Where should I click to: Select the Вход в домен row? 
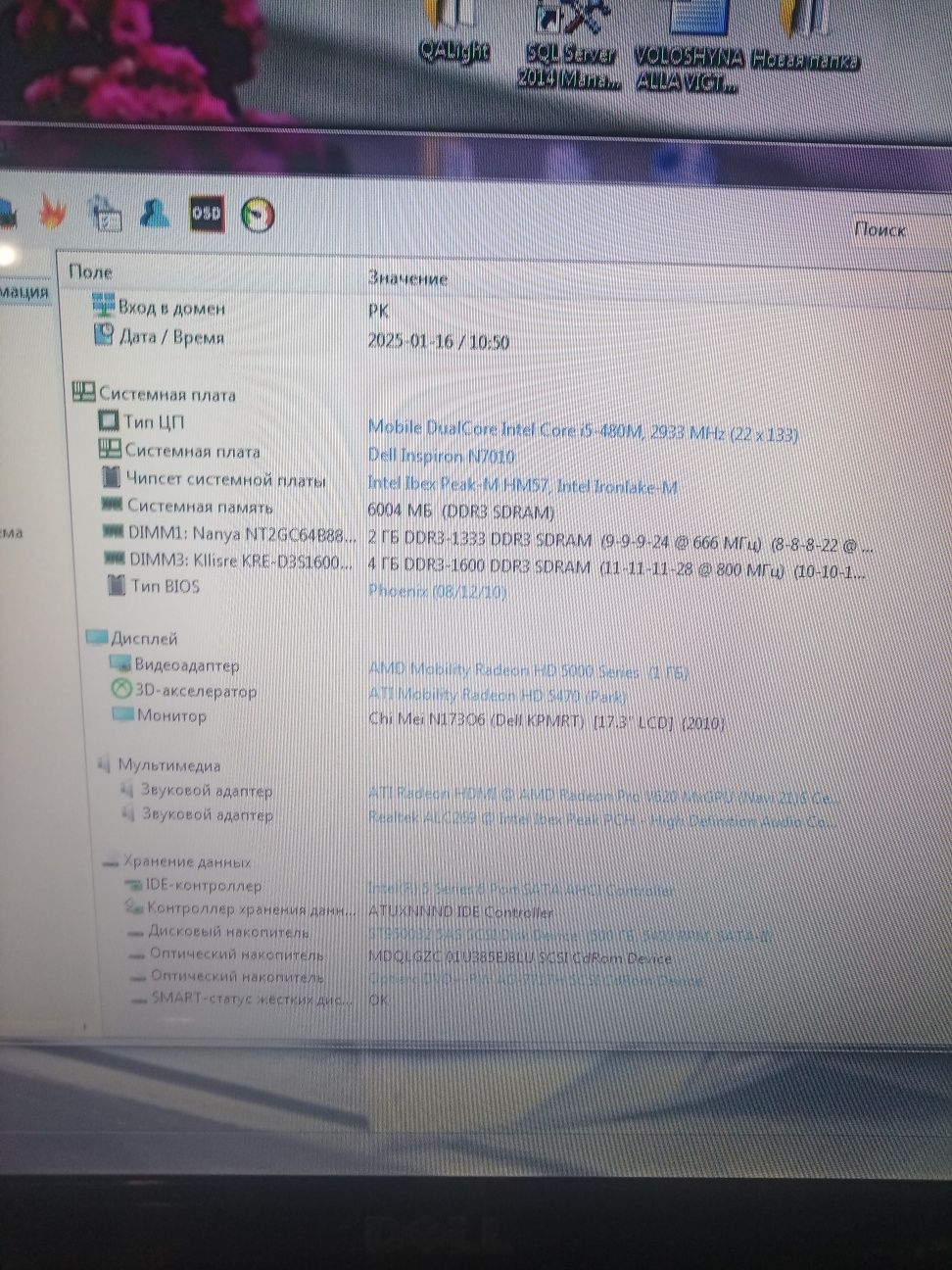coord(171,308)
